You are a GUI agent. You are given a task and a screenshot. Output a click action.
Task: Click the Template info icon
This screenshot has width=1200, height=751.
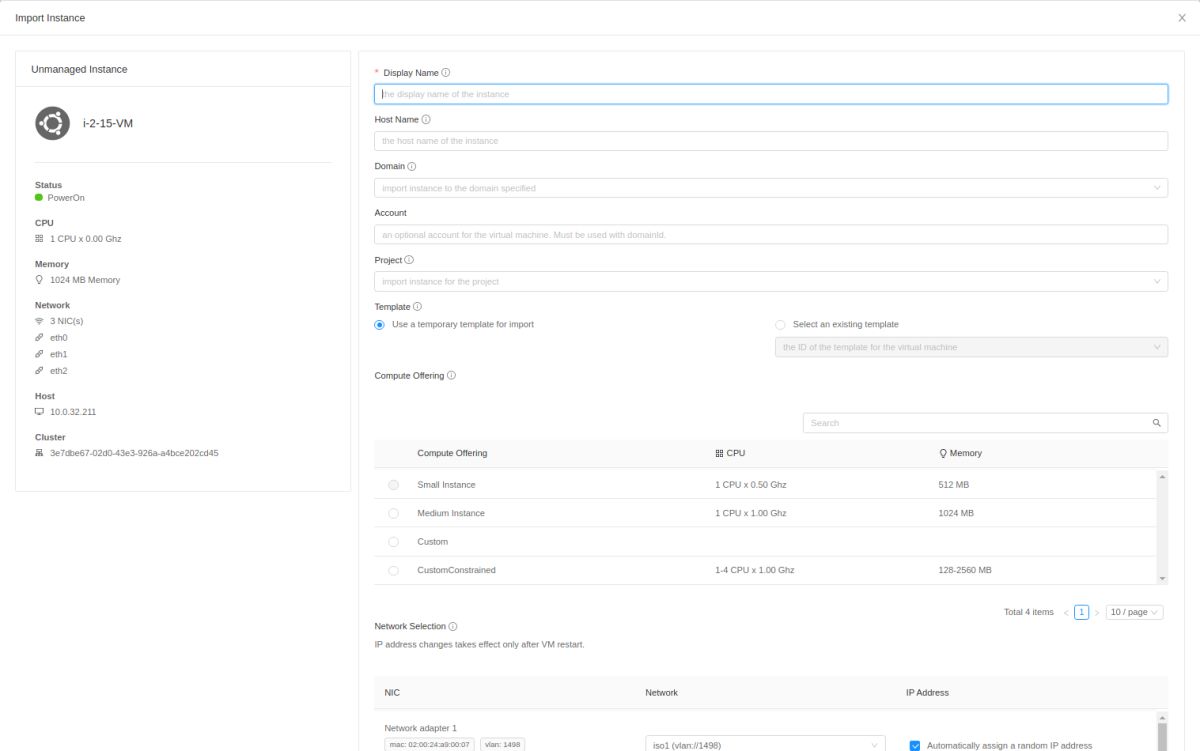coord(418,307)
